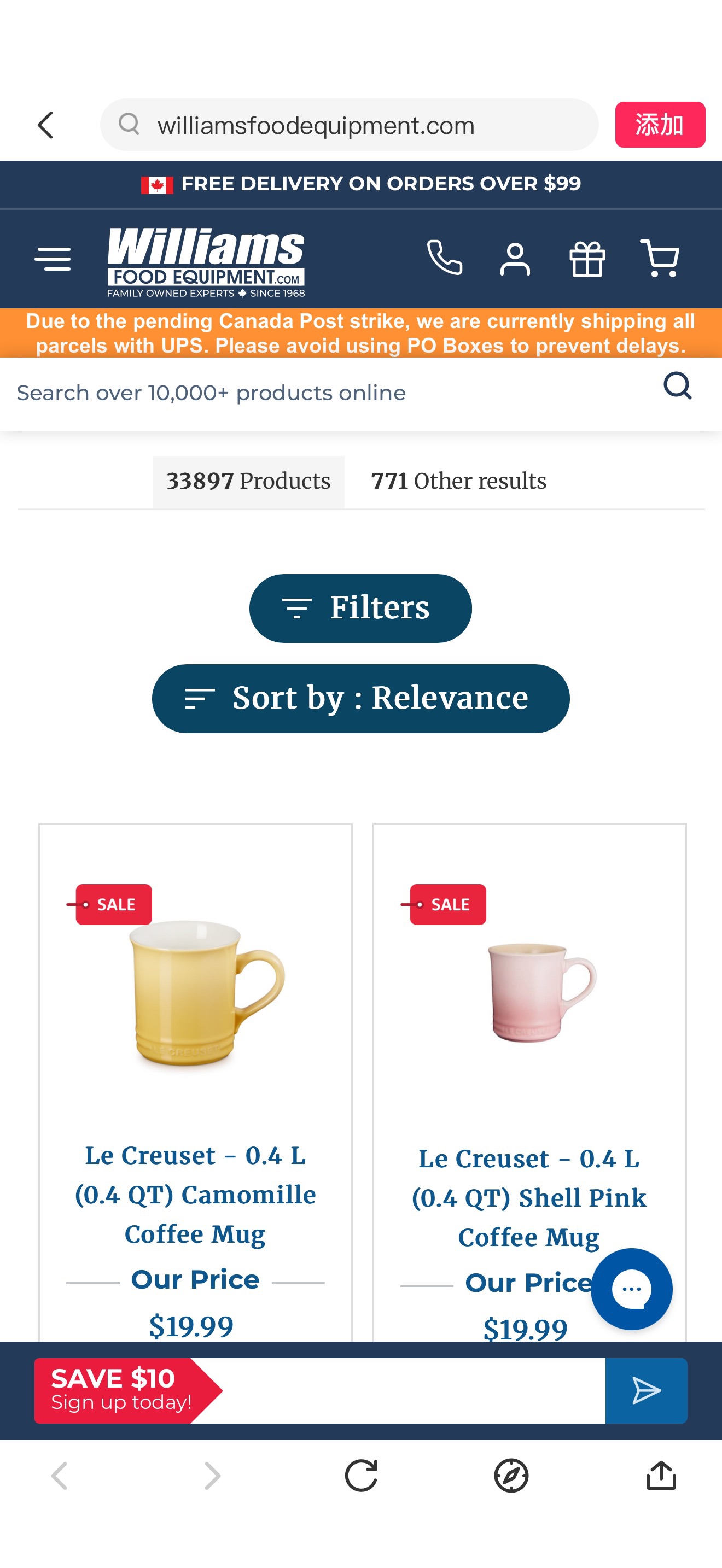The image size is (722, 1568).
Task: Open the live chat bubble
Action: click(x=631, y=1288)
